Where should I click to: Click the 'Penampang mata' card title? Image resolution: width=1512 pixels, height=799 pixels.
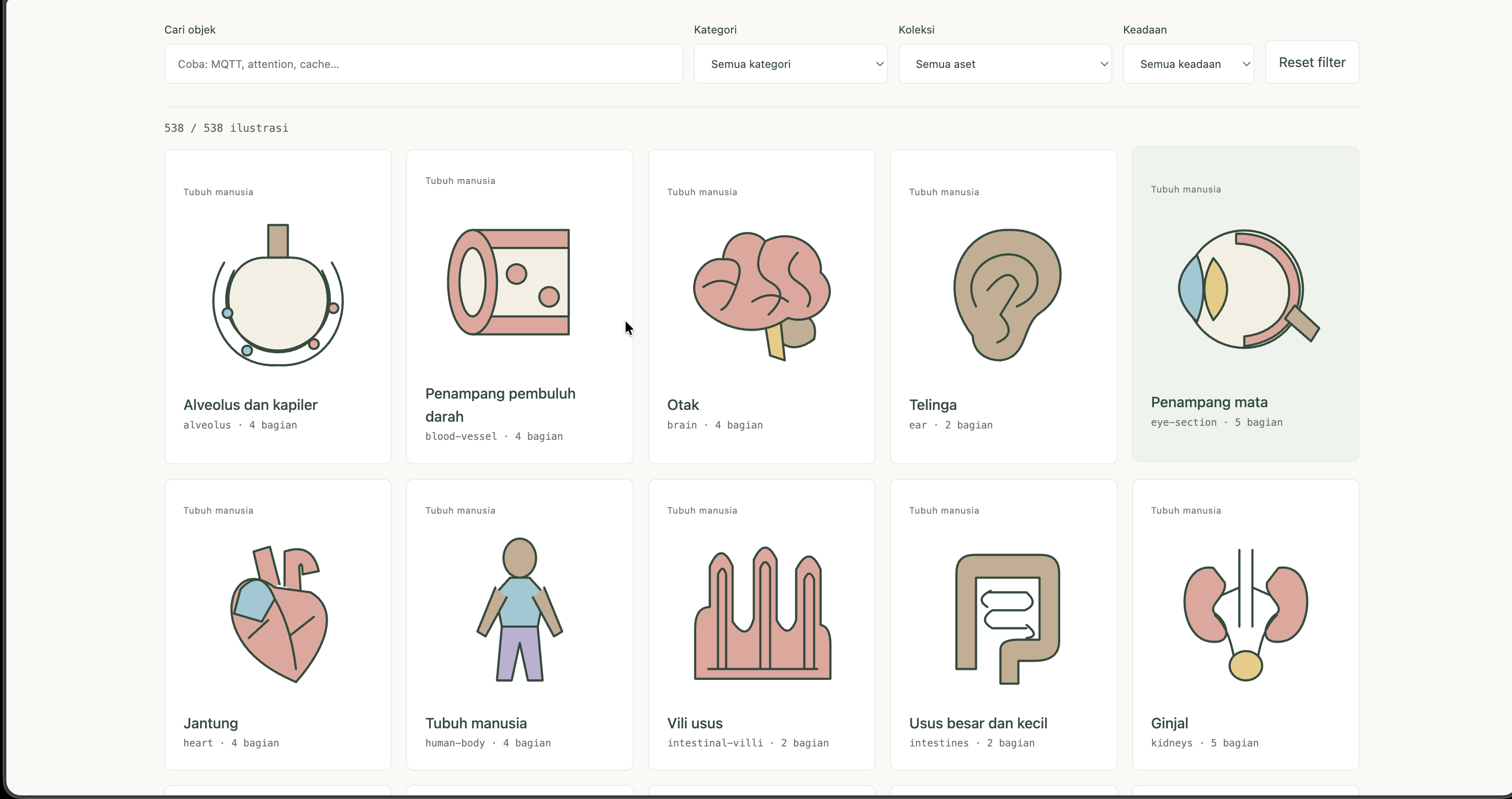coord(1209,402)
